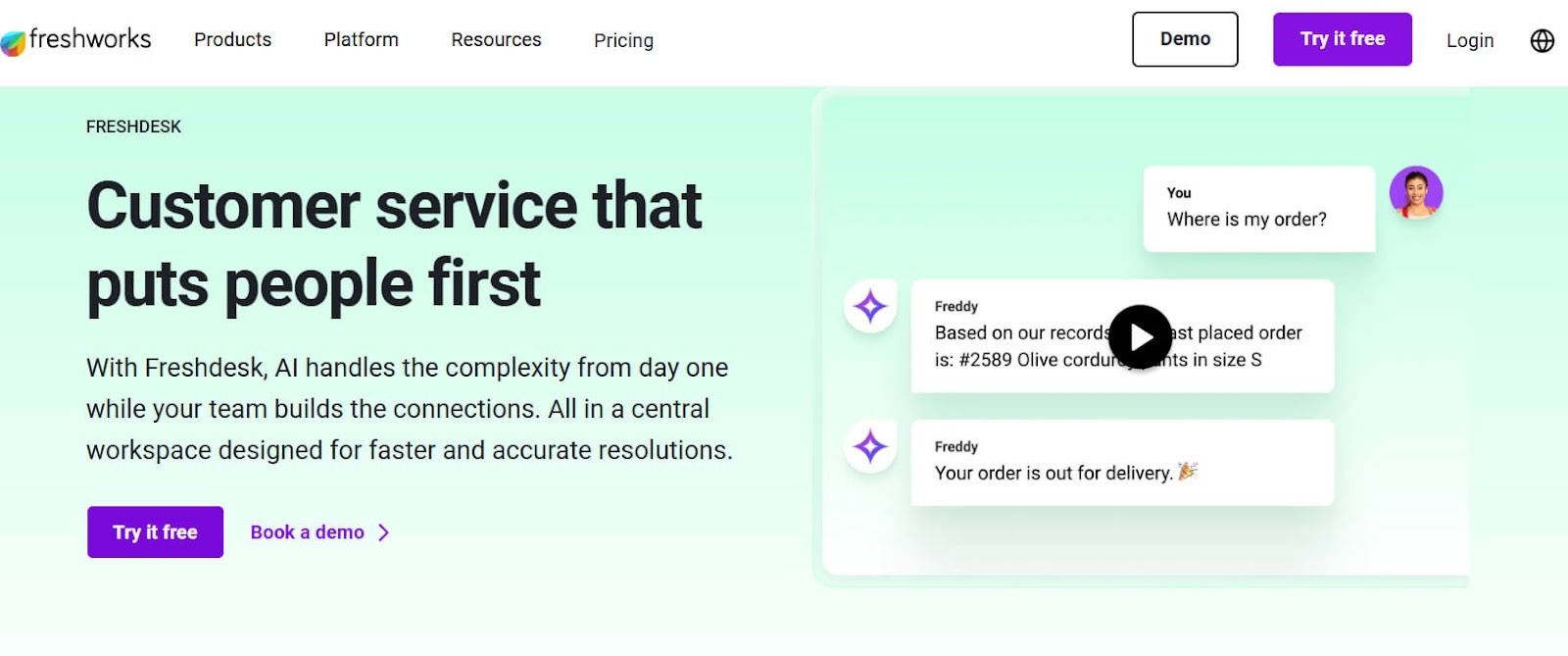Screen dimensions: 1568x656
Task: Click the "Where is my order?" message
Action: tap(1259, 209)
